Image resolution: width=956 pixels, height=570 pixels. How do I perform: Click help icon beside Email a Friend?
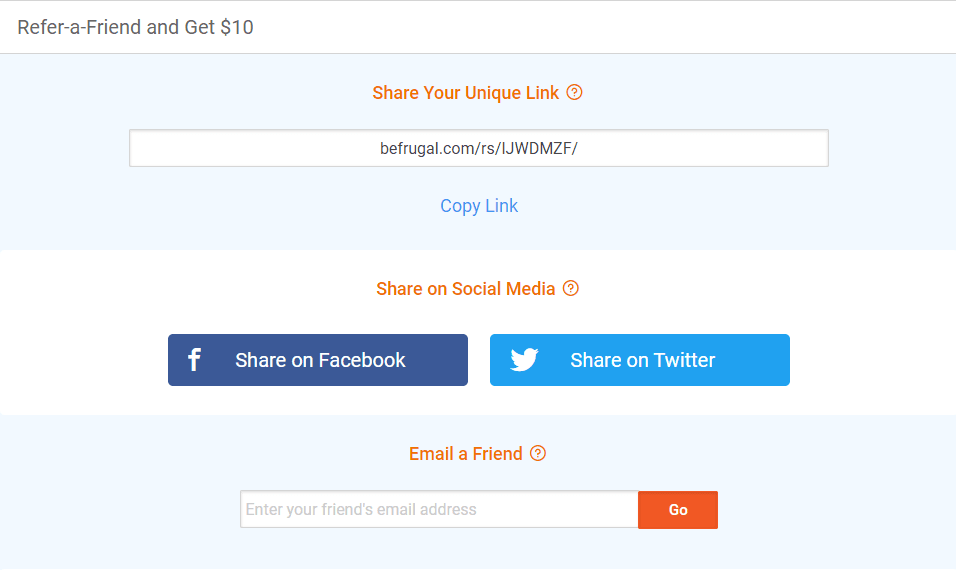[x=538, y=453]
